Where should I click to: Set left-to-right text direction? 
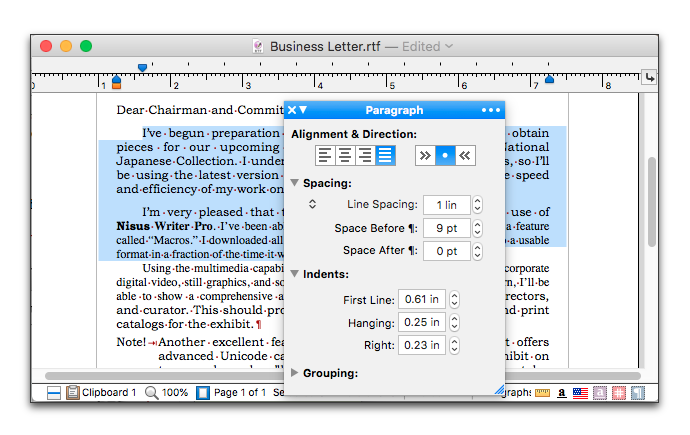click(x=426, y=155)
